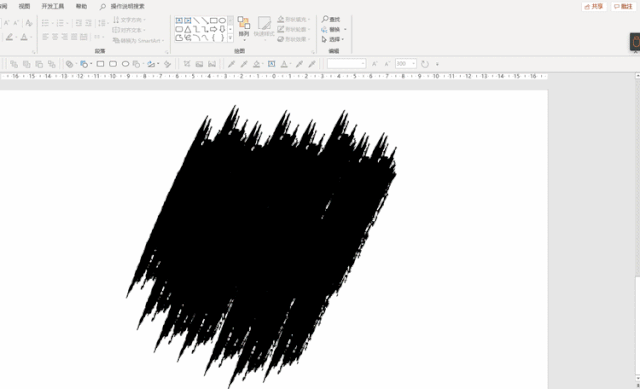The image size is (640, 389).
Task: Open line spacing dropdown
Action: pyautogui.click(x=103, y=23)
